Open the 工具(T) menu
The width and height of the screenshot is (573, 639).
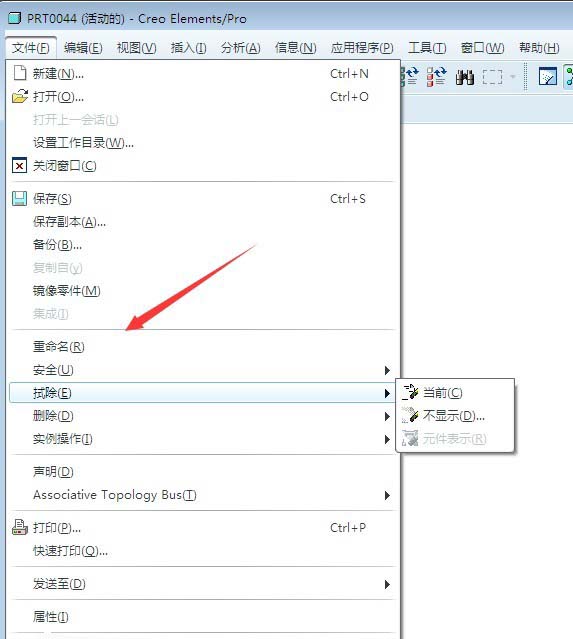click(x=427, y=48)
